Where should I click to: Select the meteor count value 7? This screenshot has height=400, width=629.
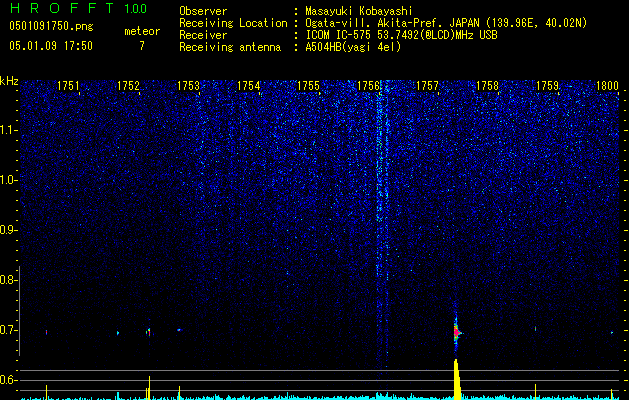pos(142,46)
